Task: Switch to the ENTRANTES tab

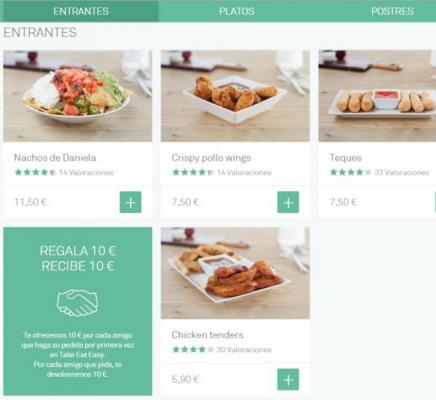Action: point(79,11)
